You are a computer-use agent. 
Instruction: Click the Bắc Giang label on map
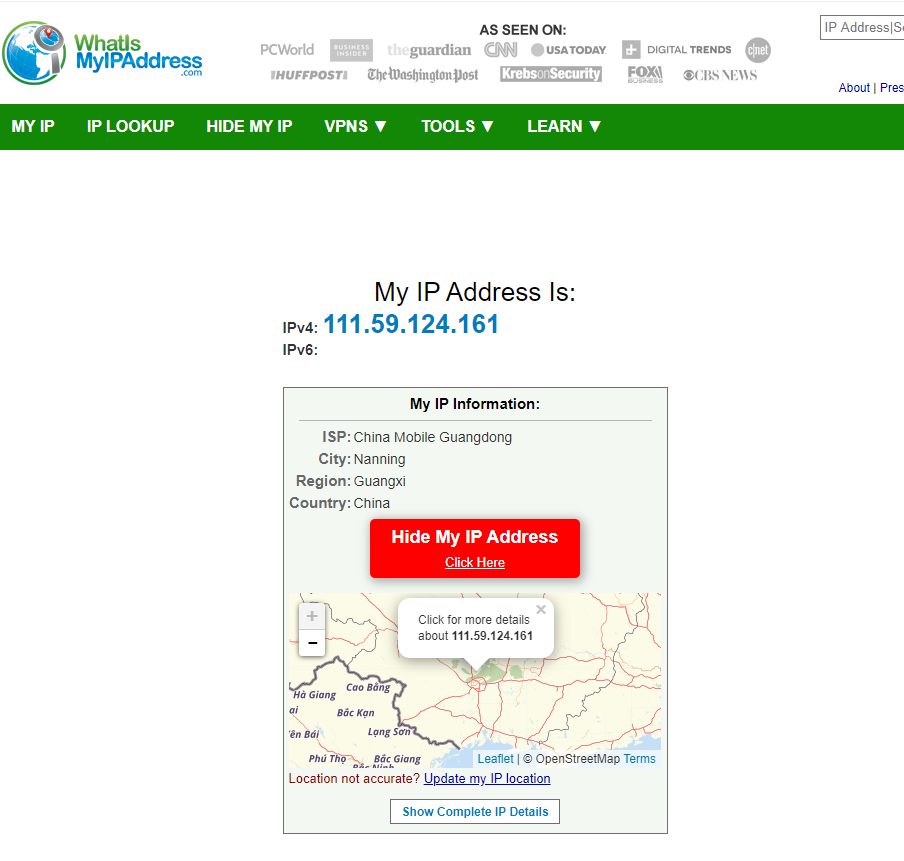tap(397, 759)
